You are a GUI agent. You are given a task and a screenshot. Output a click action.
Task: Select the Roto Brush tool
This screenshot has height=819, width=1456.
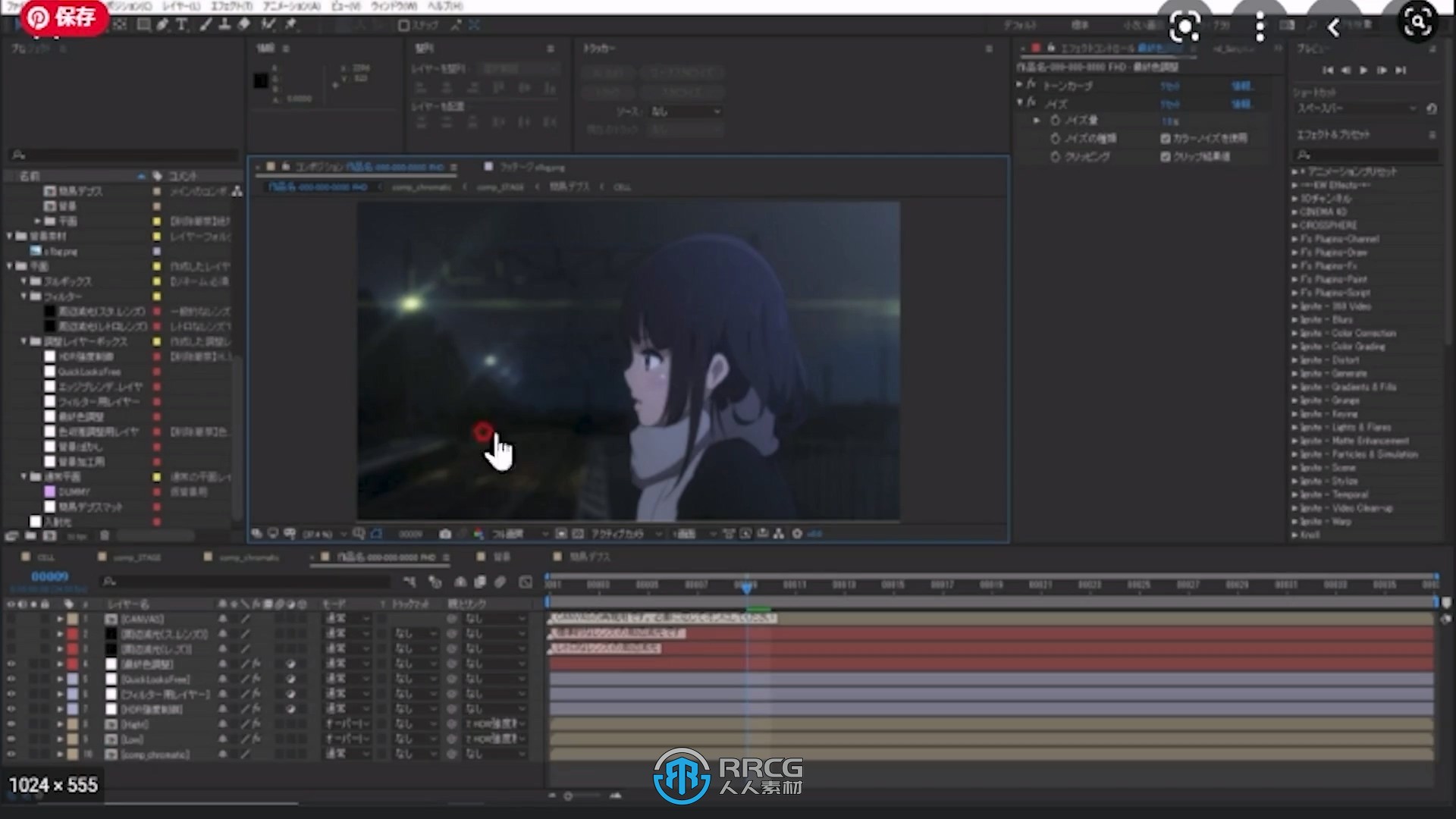[268, 25]
